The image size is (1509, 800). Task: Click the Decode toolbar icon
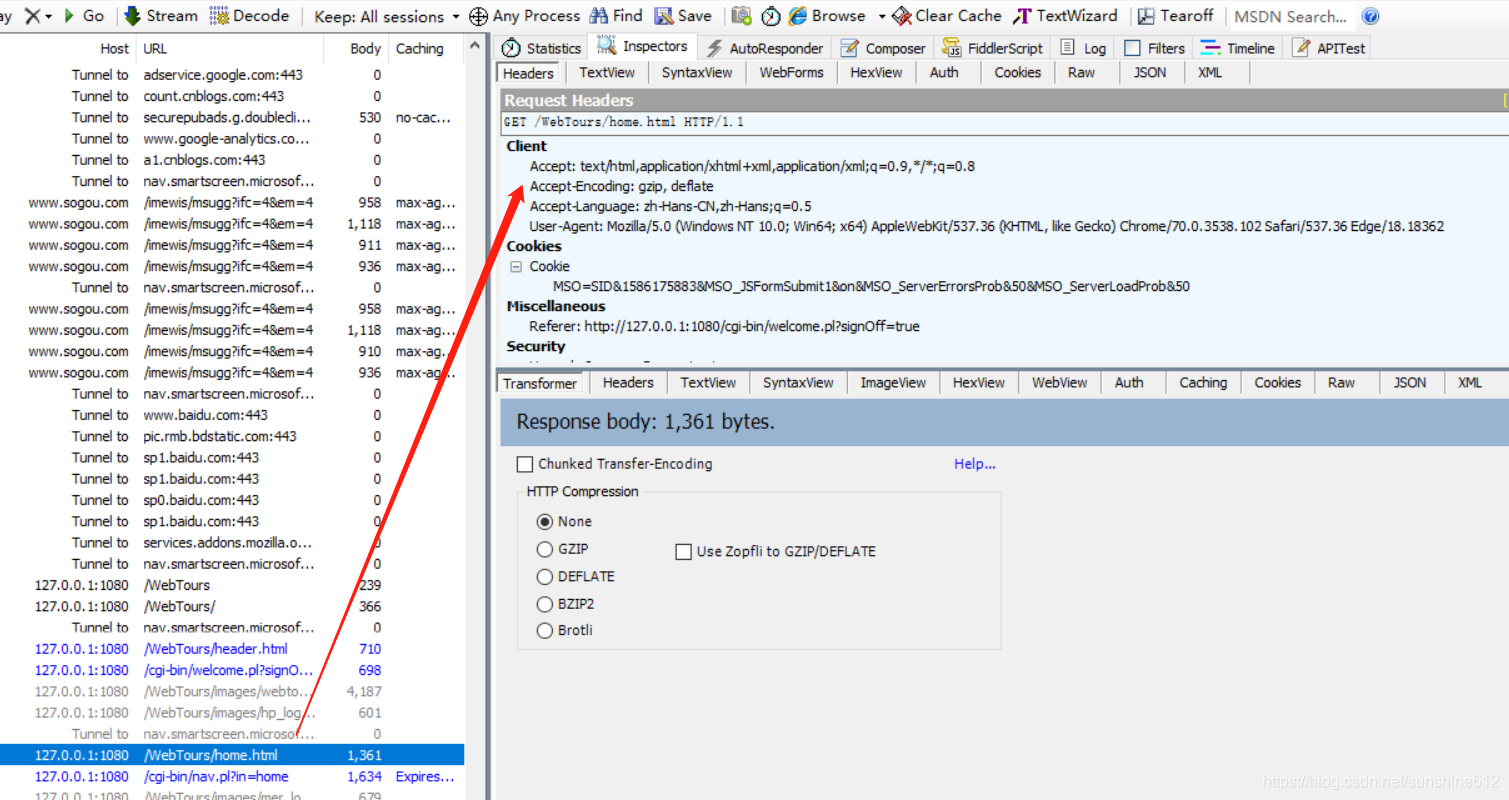(219, 16)
